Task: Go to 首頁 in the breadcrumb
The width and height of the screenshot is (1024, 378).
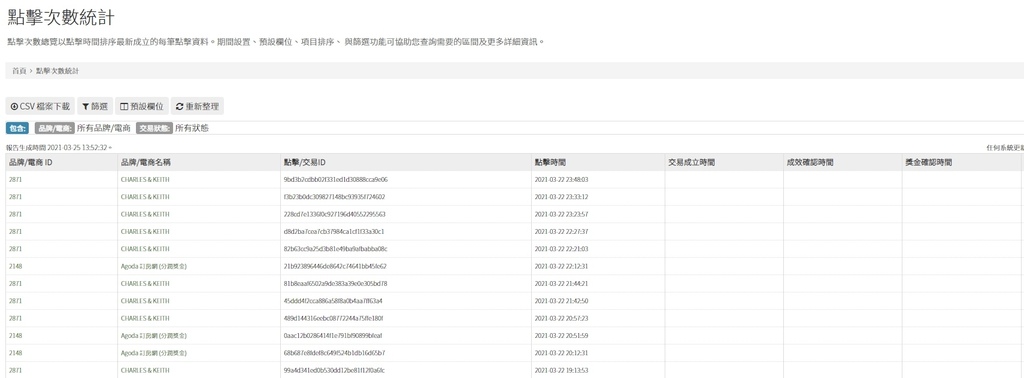Action: [x=19, y=71]
